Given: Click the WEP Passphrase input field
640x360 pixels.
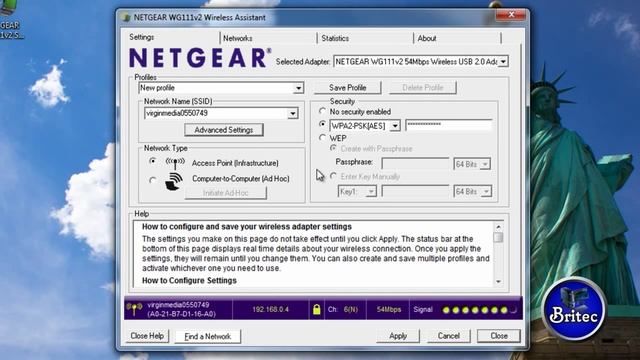Looking at the screenshot, I should 415,164.
